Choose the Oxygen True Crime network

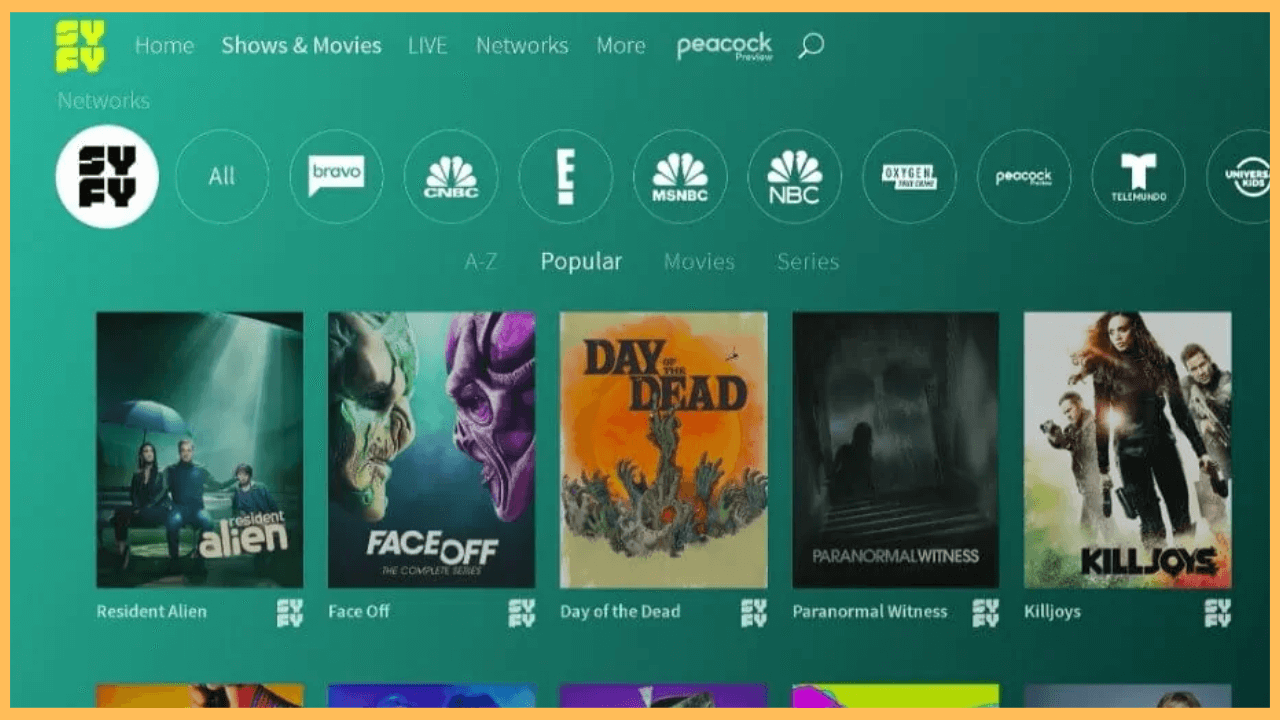tap(909, 176)
